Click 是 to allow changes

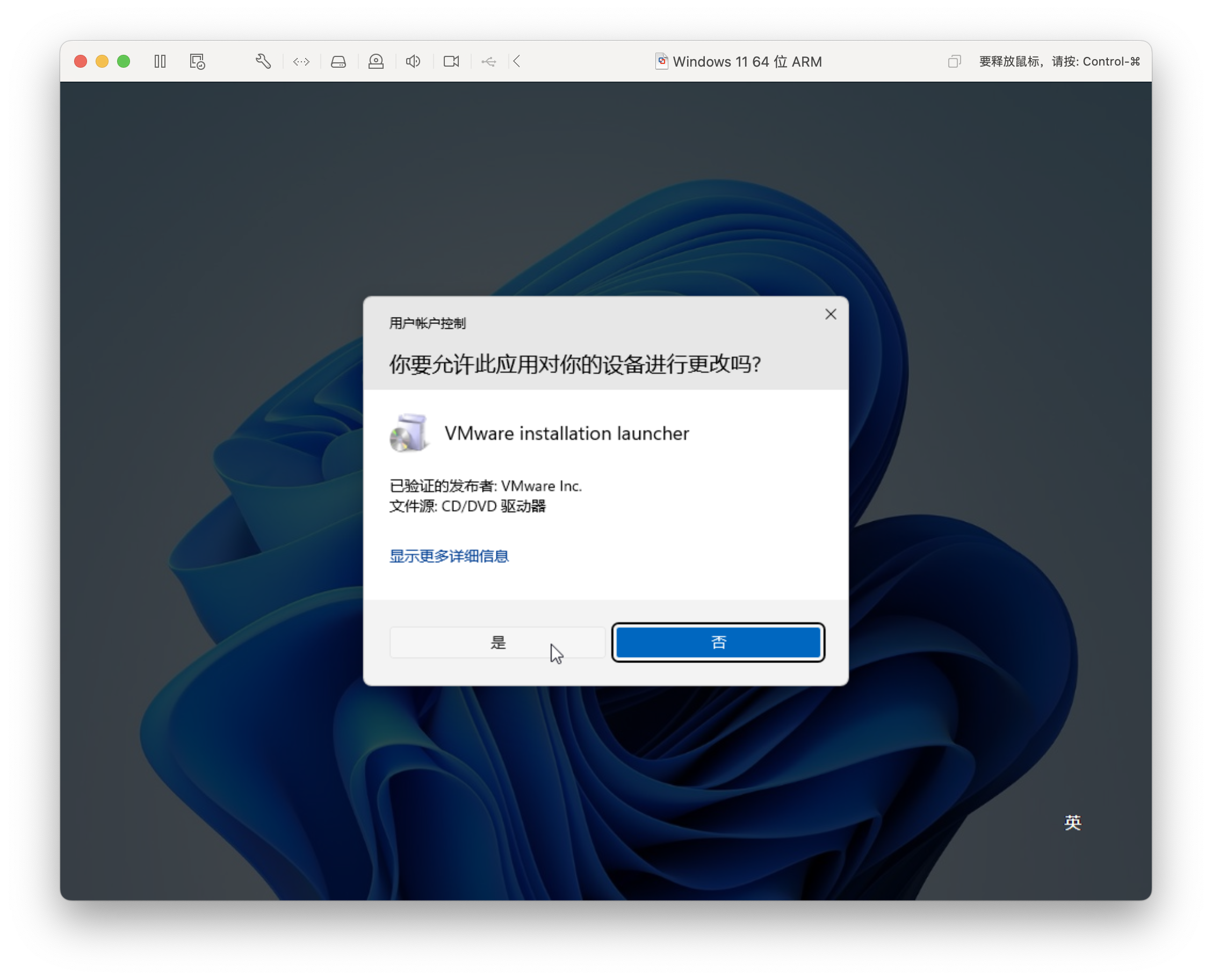pos(497,643)
